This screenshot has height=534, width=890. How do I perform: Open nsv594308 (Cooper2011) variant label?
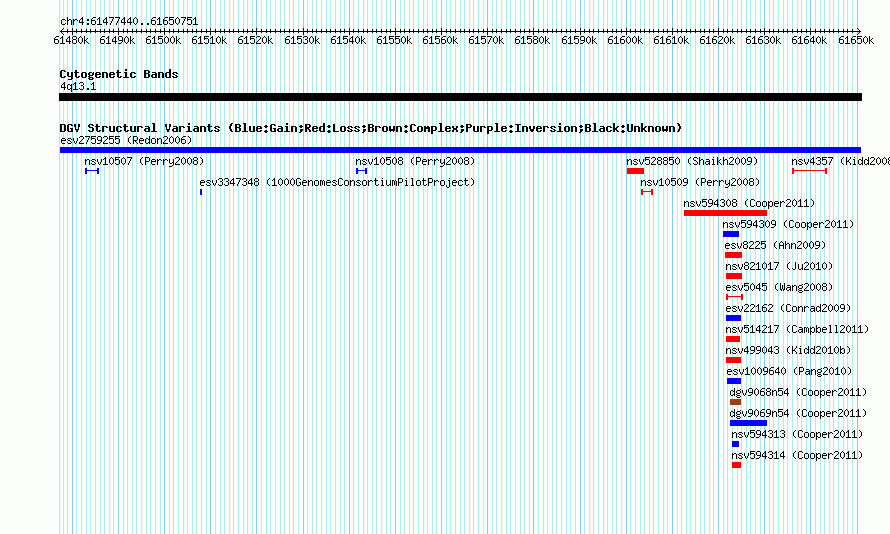pos(749,203)
